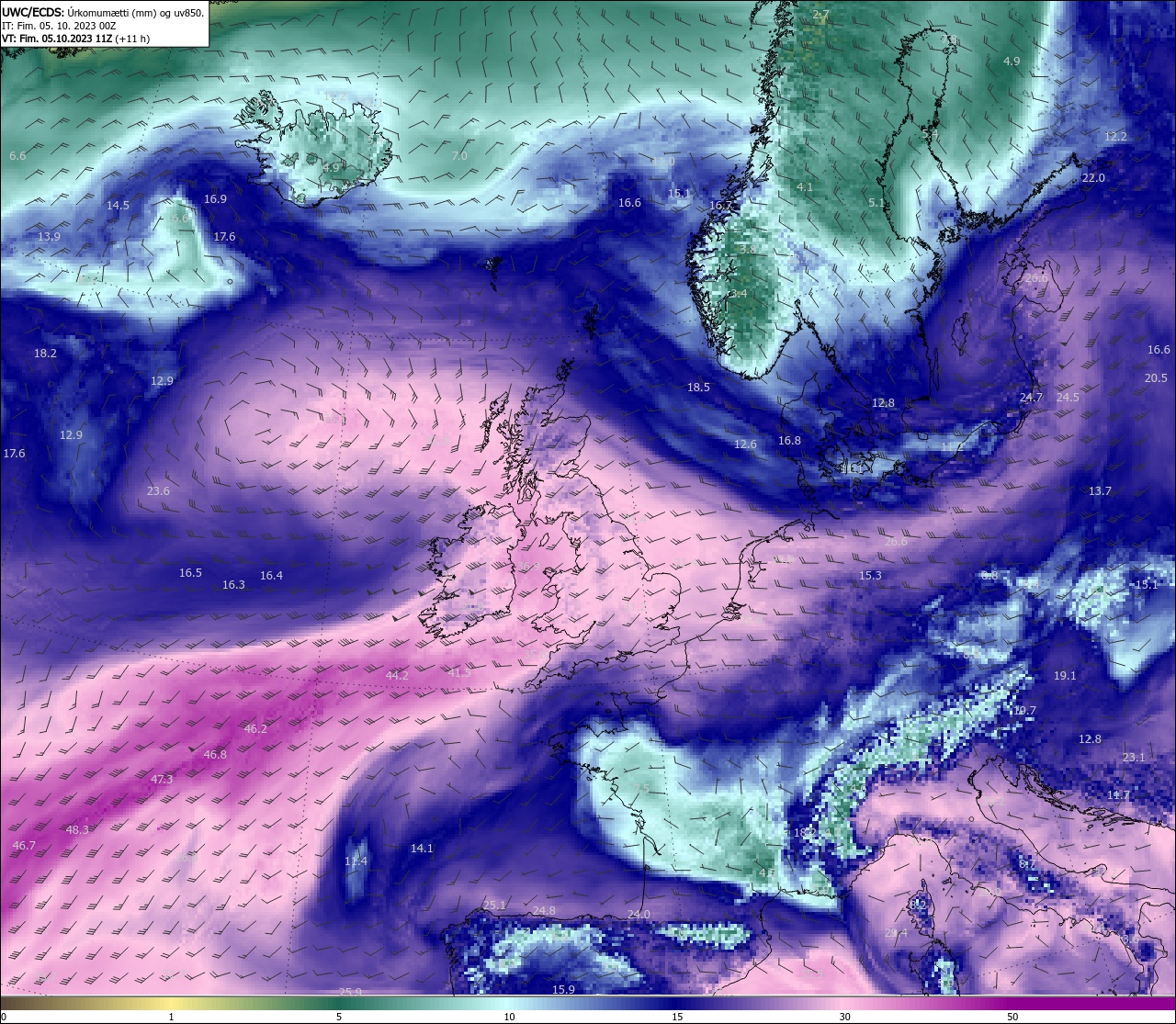Click the initial time line 'IT: Fim. 05. 10. 2023 00Z'
The width and height of the screenshot is (1176, 1024).
coord(59,25)
